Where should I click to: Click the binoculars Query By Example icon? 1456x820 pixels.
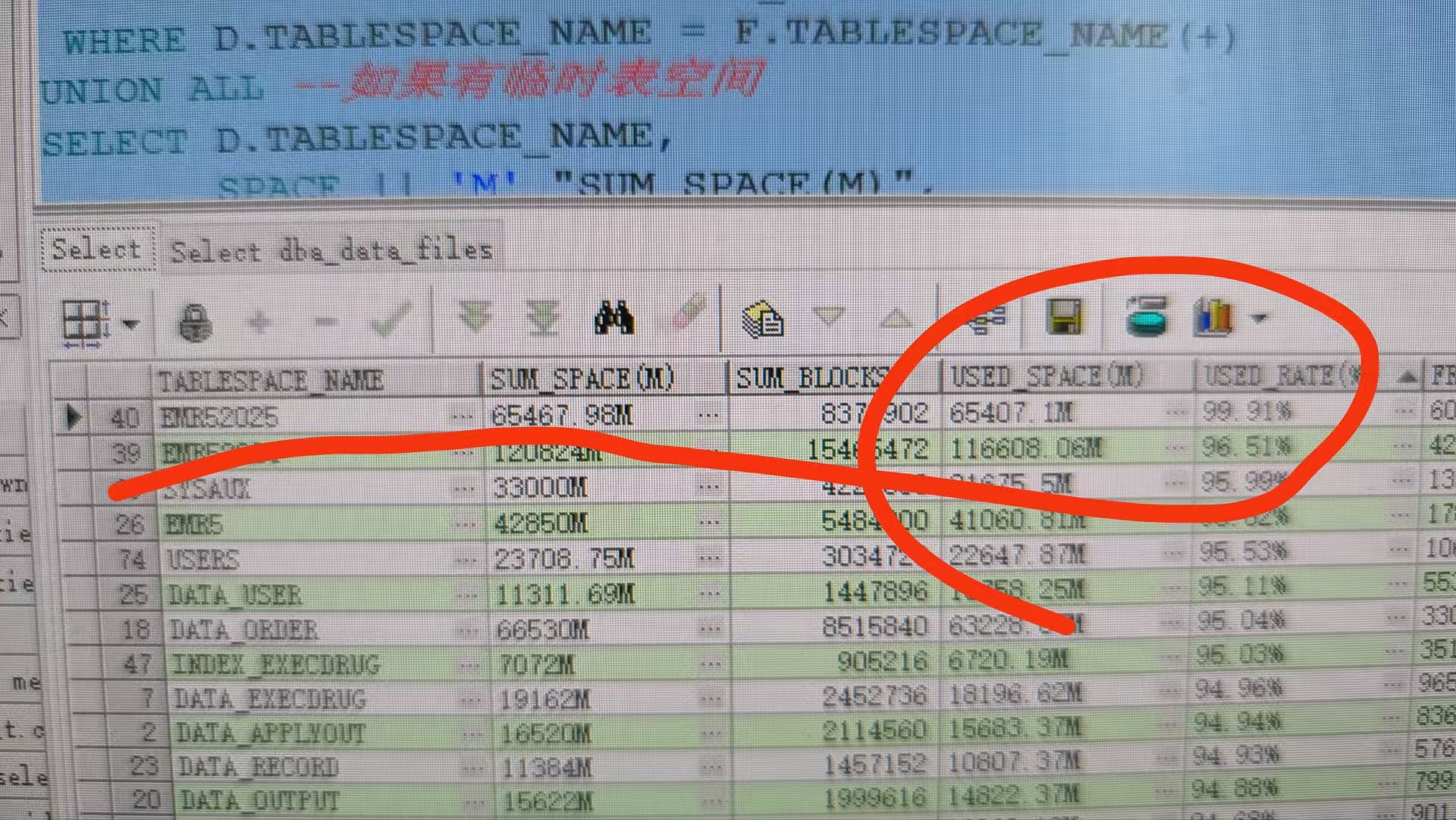pos(613,317)
